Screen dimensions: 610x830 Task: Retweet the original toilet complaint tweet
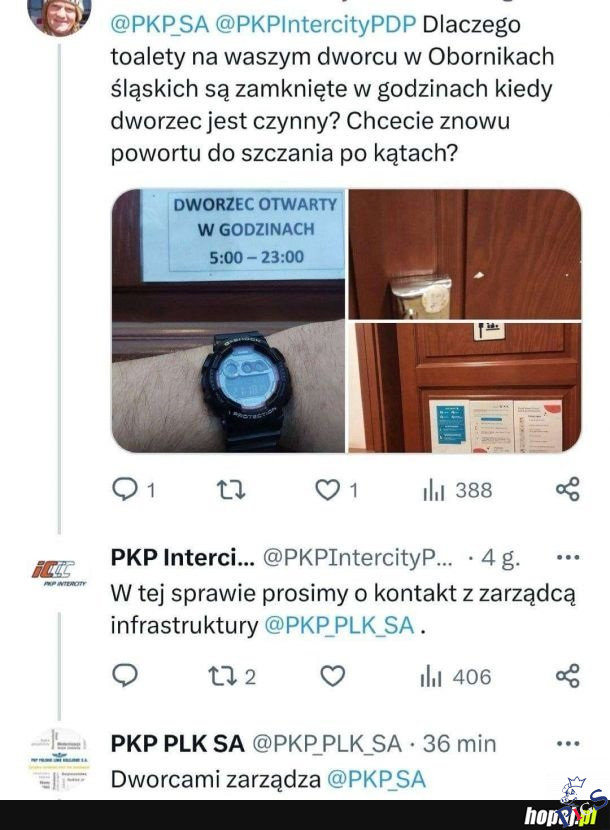(232, 490)
